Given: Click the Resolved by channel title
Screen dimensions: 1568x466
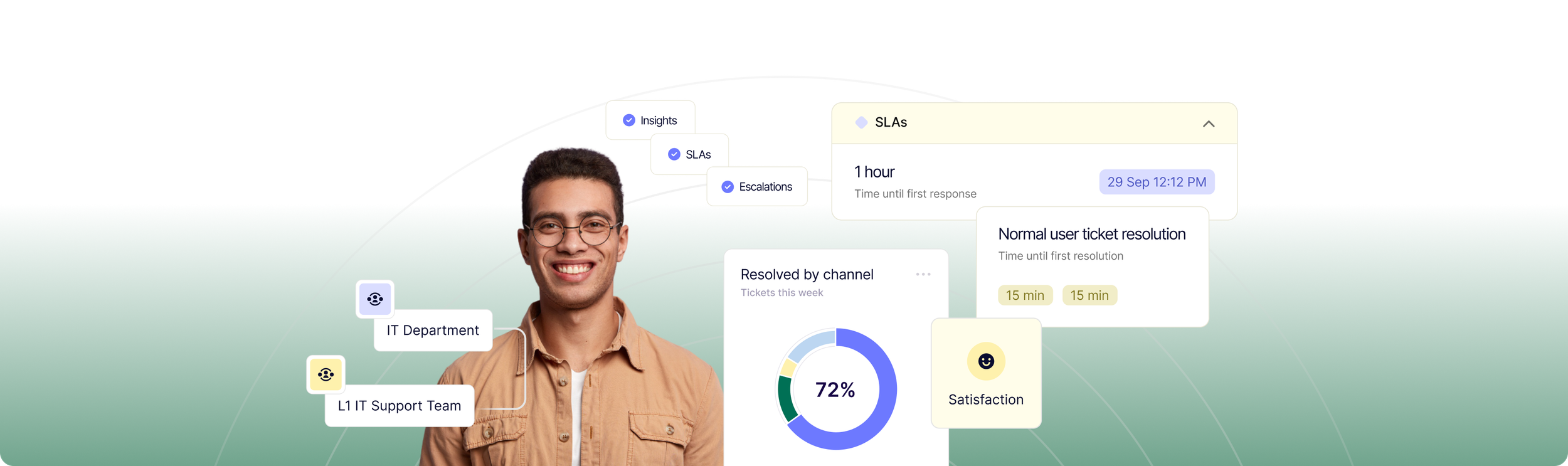Looking at the screenshot, I should (807, 275).
